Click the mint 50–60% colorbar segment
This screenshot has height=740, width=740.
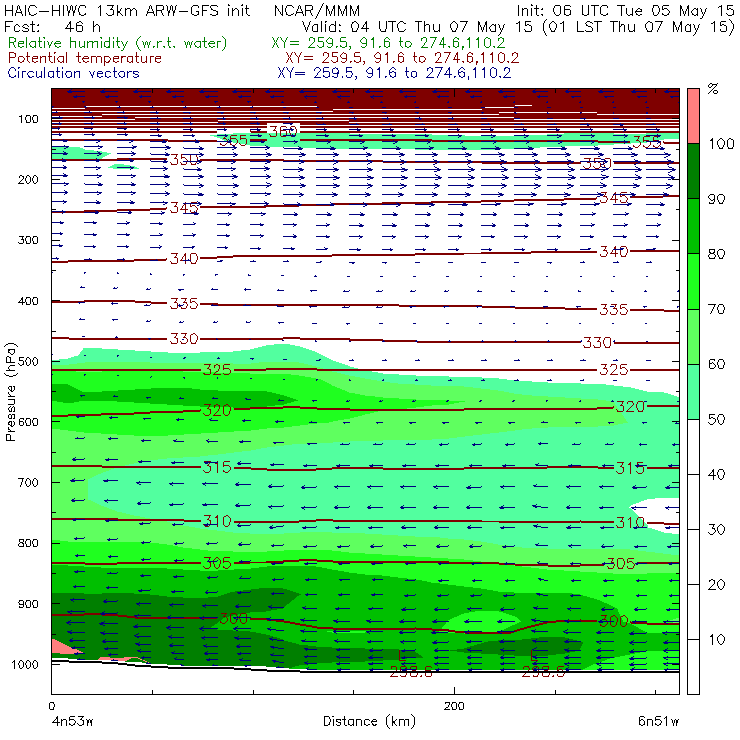coord(693,392)
